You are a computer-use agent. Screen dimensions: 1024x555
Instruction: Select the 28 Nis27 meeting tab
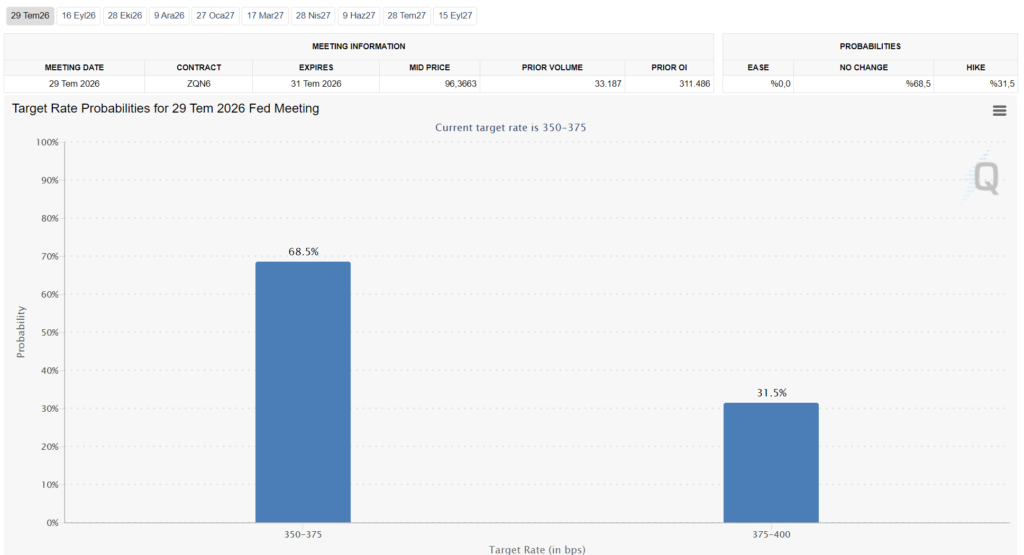click(313, 16)
